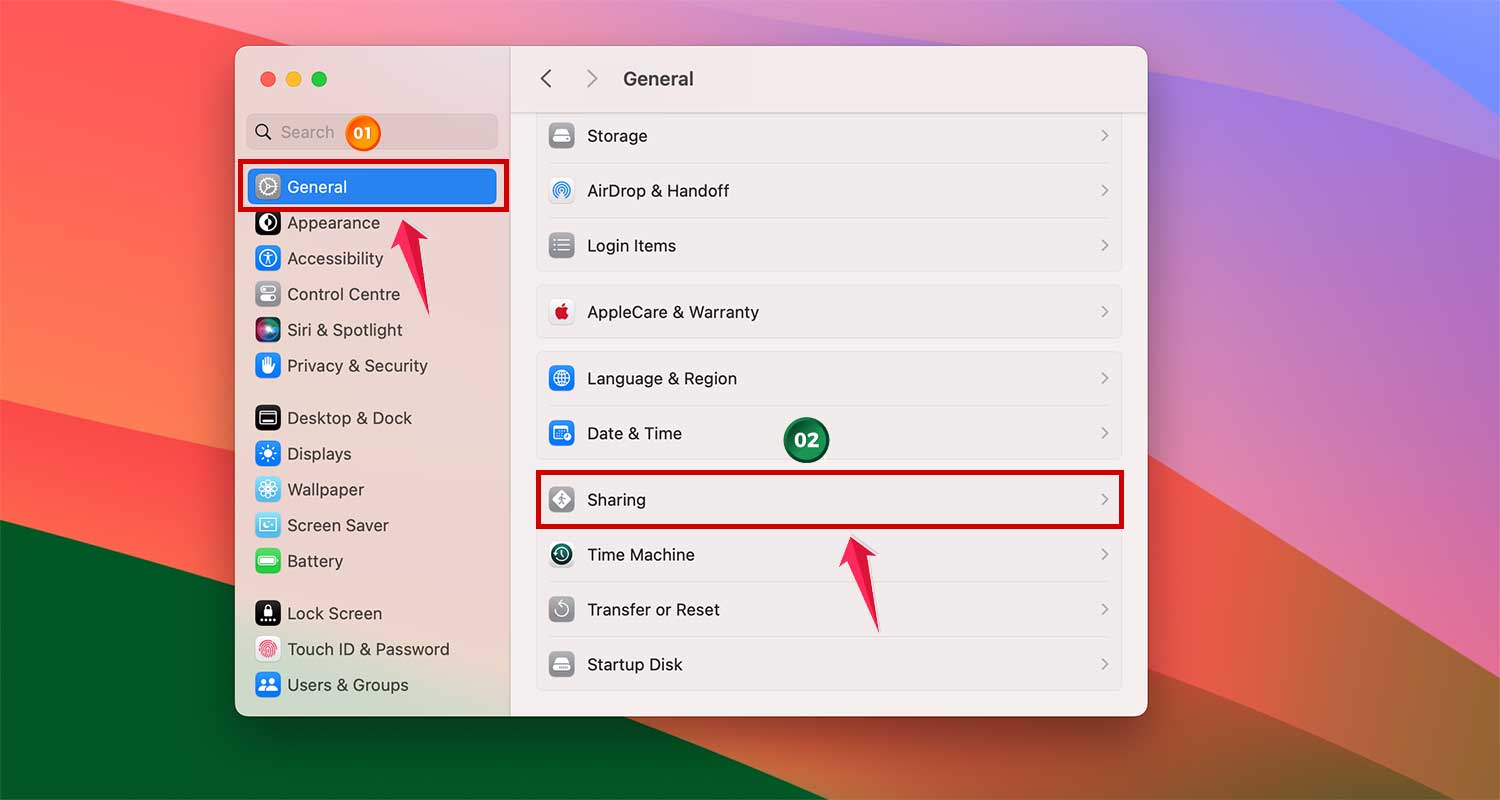Expand the Sharing settings row
Viewport: 1500px width, 800px height.
click(830, 500)
